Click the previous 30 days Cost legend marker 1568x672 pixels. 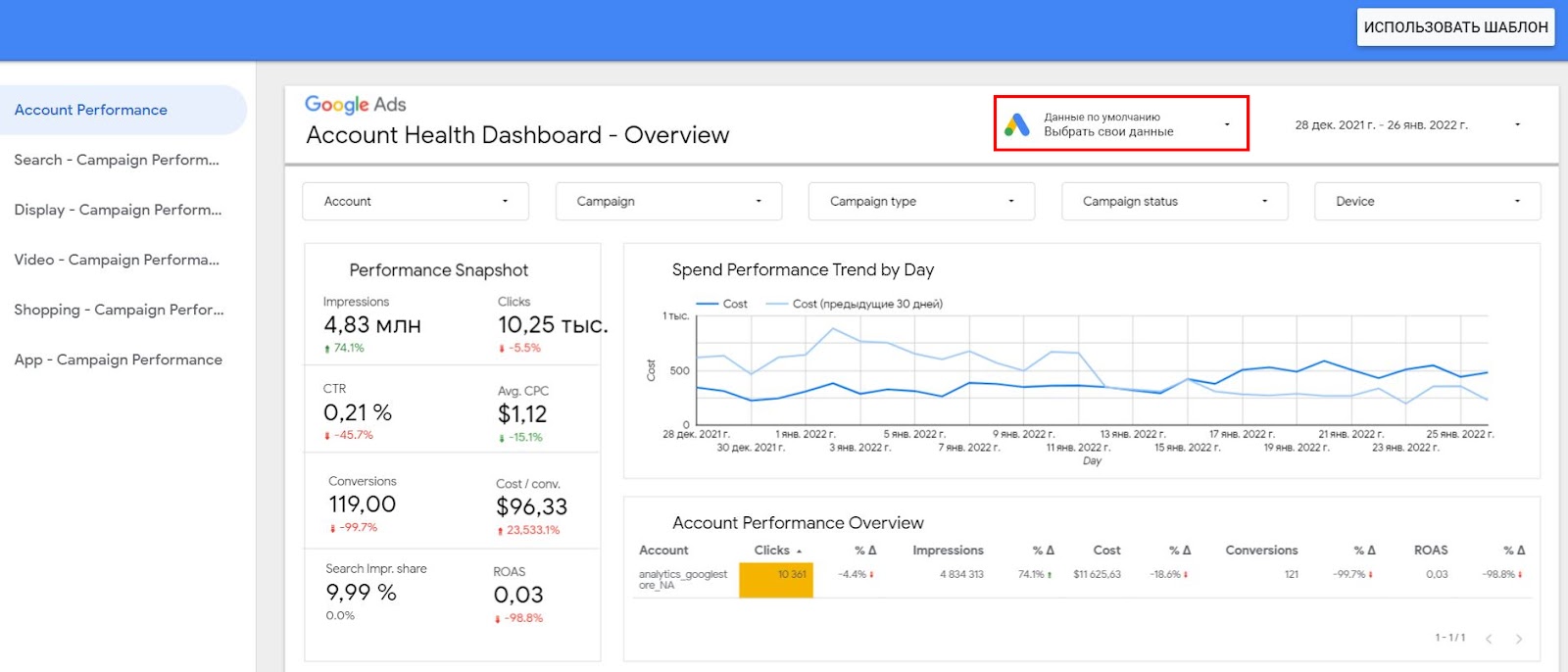pos(777,304)
